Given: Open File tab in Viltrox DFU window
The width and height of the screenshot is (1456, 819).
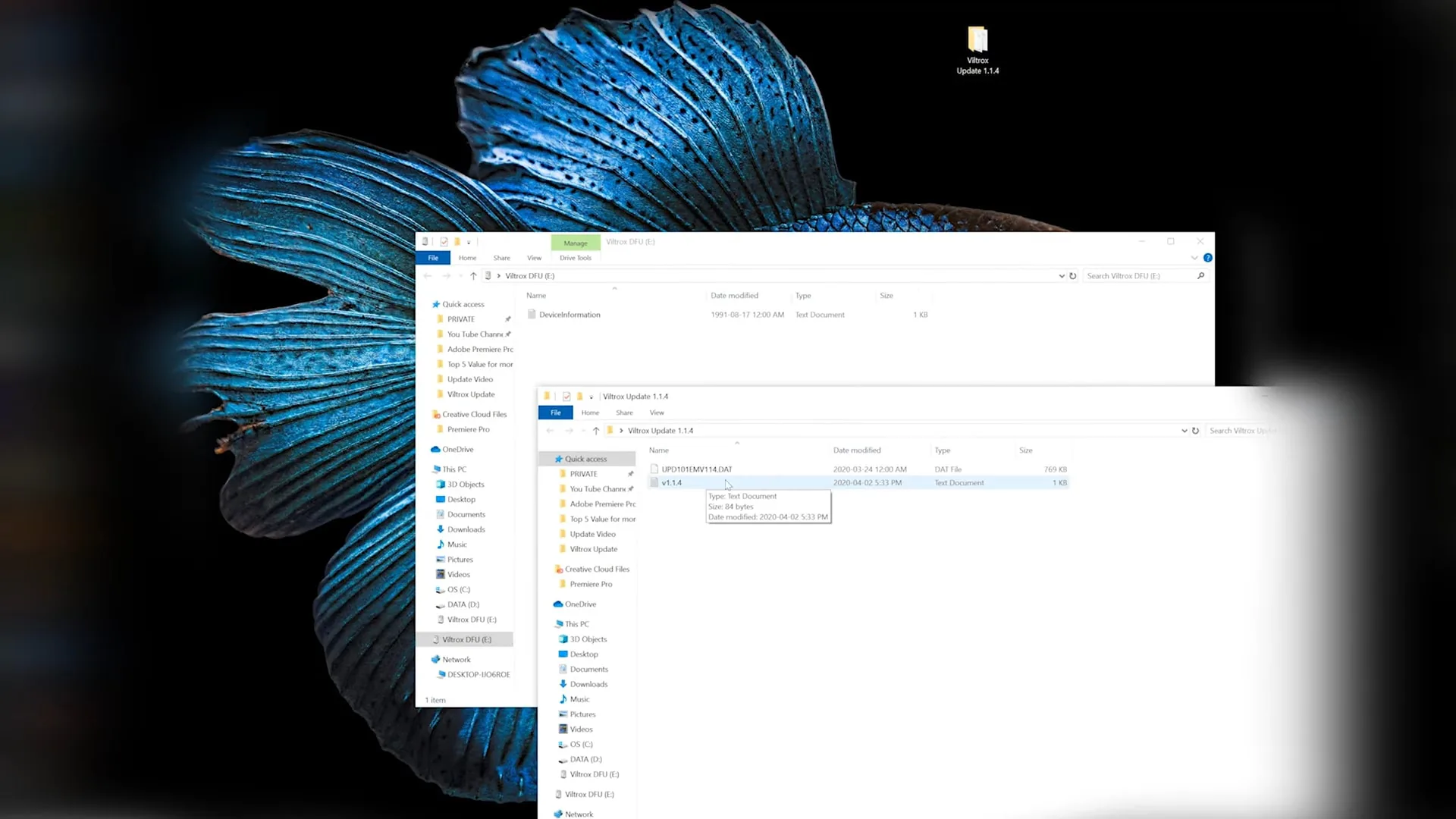Looking at the screenshot, I should [433, 258].
